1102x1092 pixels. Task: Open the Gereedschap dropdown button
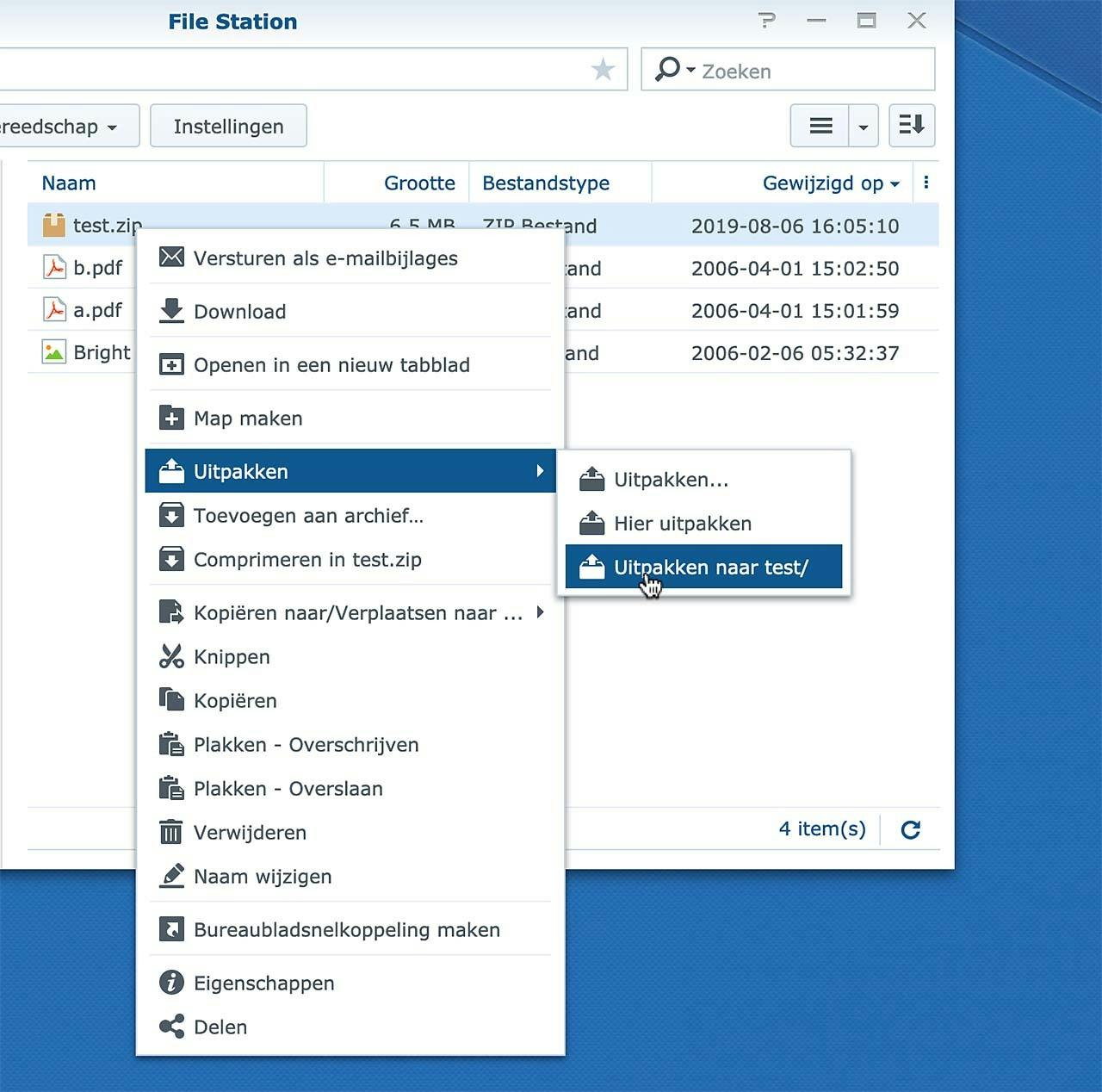tap(69, 127)
